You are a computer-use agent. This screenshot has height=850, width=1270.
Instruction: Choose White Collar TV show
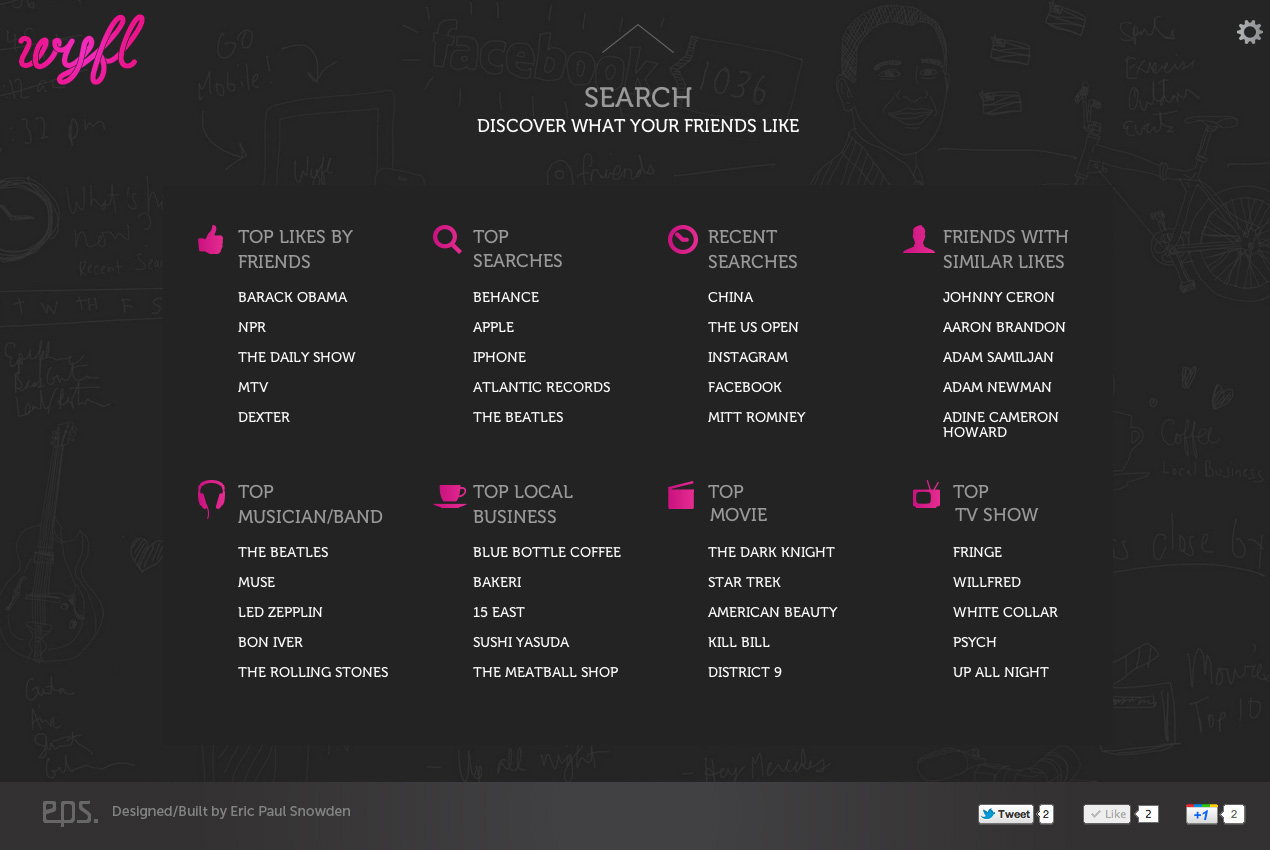tap(1005, 612)
